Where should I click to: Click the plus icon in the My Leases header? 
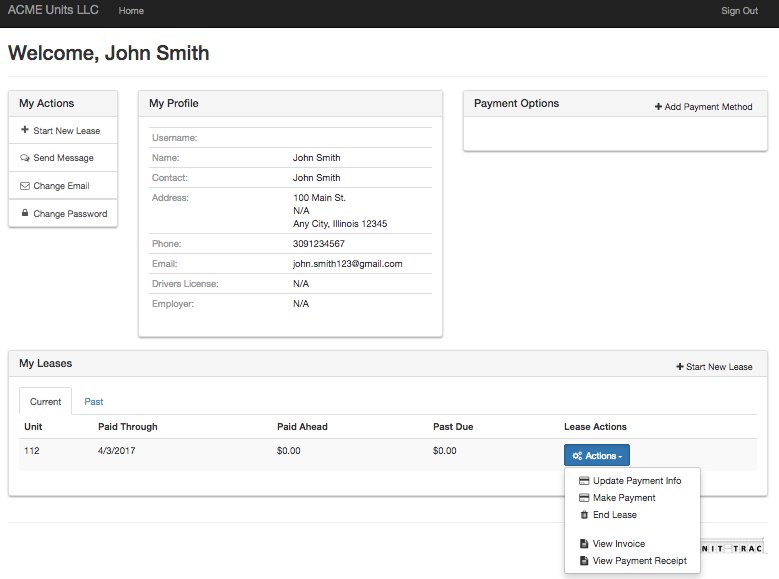tap(680, 366)
